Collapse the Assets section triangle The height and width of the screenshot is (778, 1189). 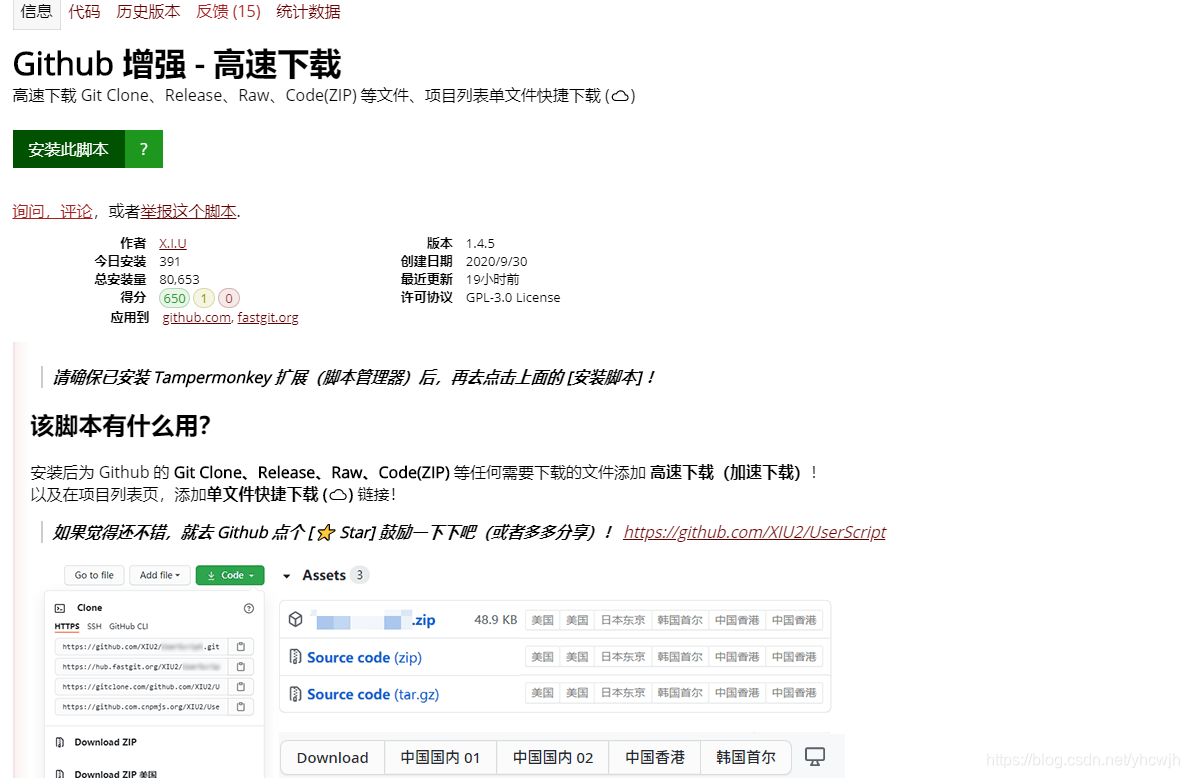[287, 576]
